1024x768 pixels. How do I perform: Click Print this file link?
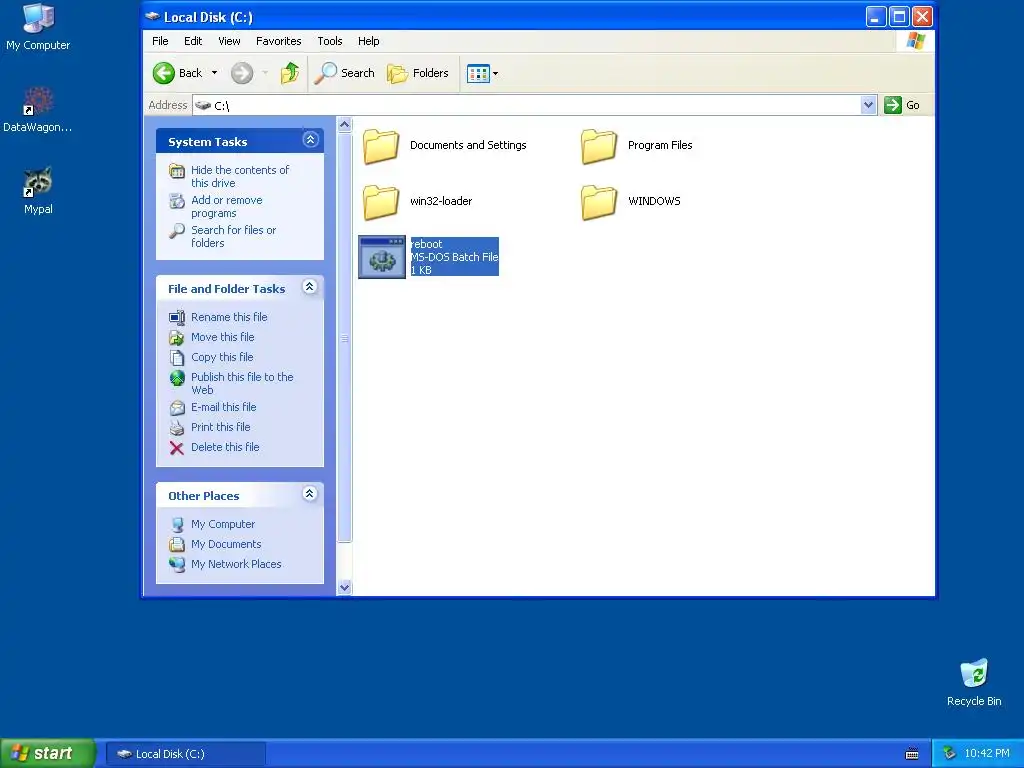pos(221,427)
